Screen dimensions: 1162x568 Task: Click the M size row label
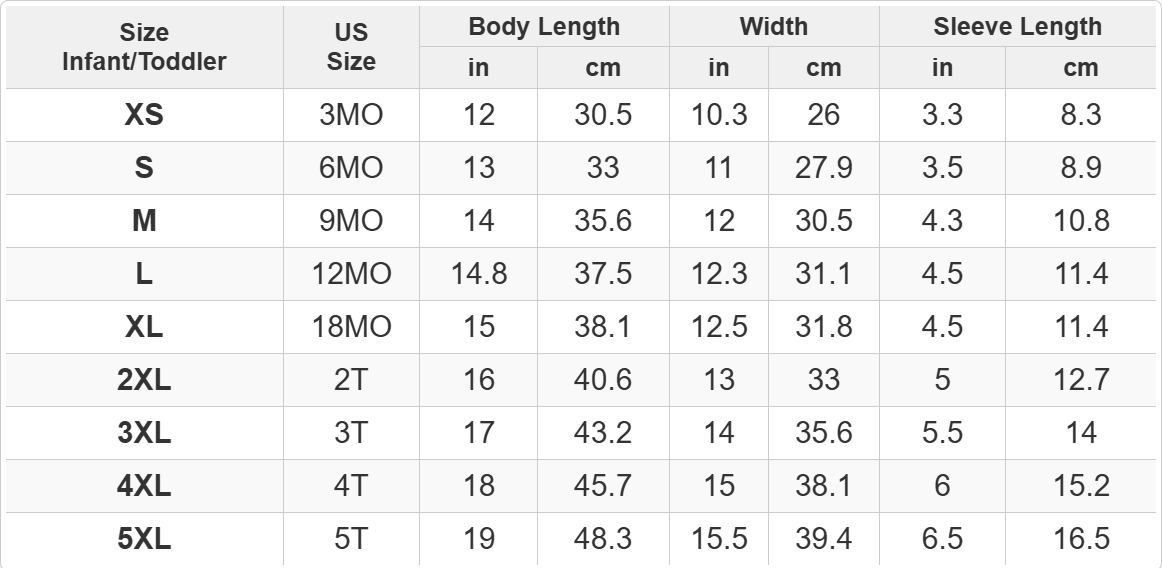coord(144,221)
